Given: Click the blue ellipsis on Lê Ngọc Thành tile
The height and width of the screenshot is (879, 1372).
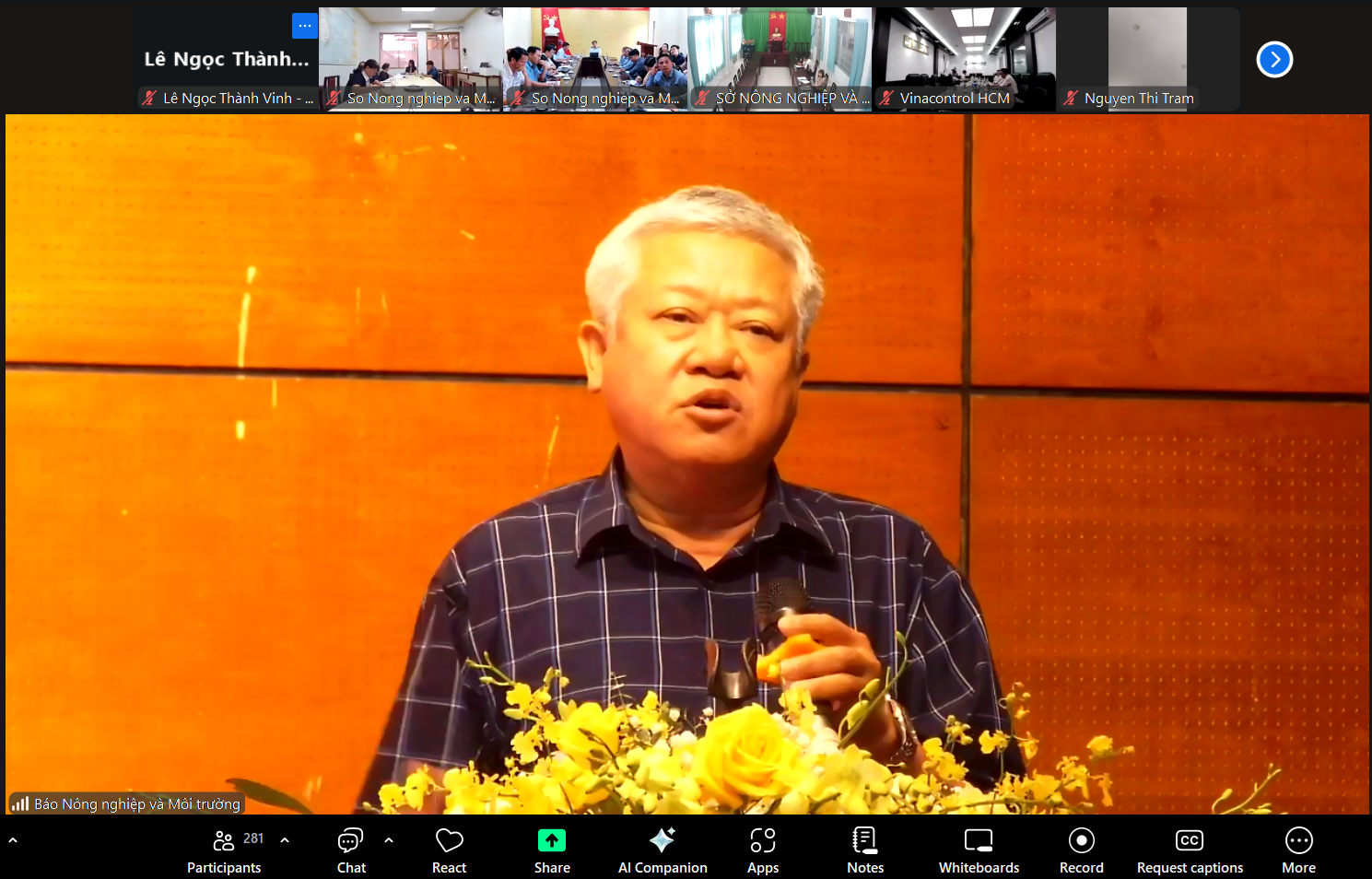Looking at the screenshot, I should tap(304, 26).
